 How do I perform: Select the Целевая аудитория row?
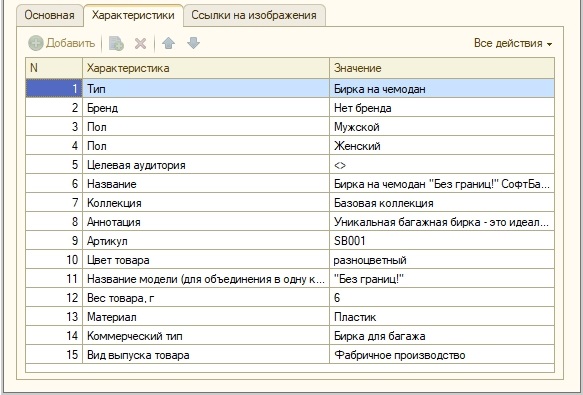tap(290, 165)
